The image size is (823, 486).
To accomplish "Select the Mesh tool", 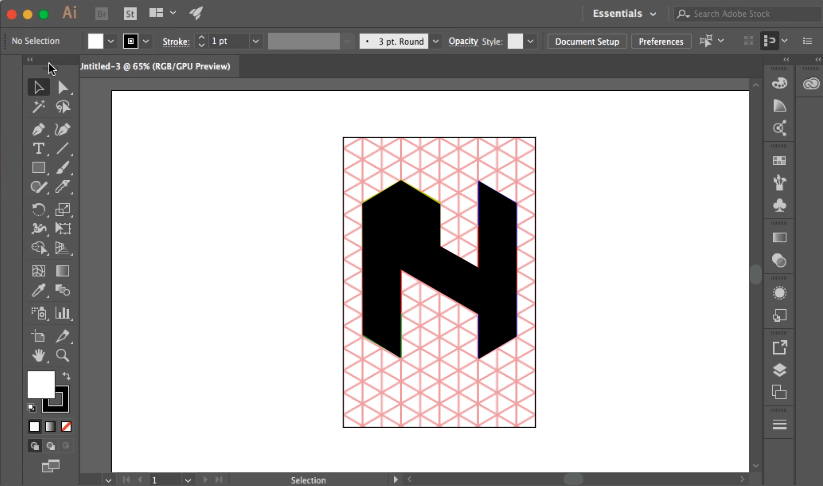I will [38, 271].
